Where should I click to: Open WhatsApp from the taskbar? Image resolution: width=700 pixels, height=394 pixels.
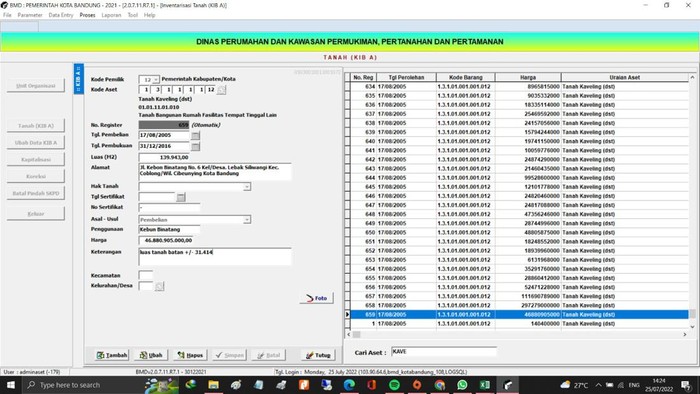462,385
